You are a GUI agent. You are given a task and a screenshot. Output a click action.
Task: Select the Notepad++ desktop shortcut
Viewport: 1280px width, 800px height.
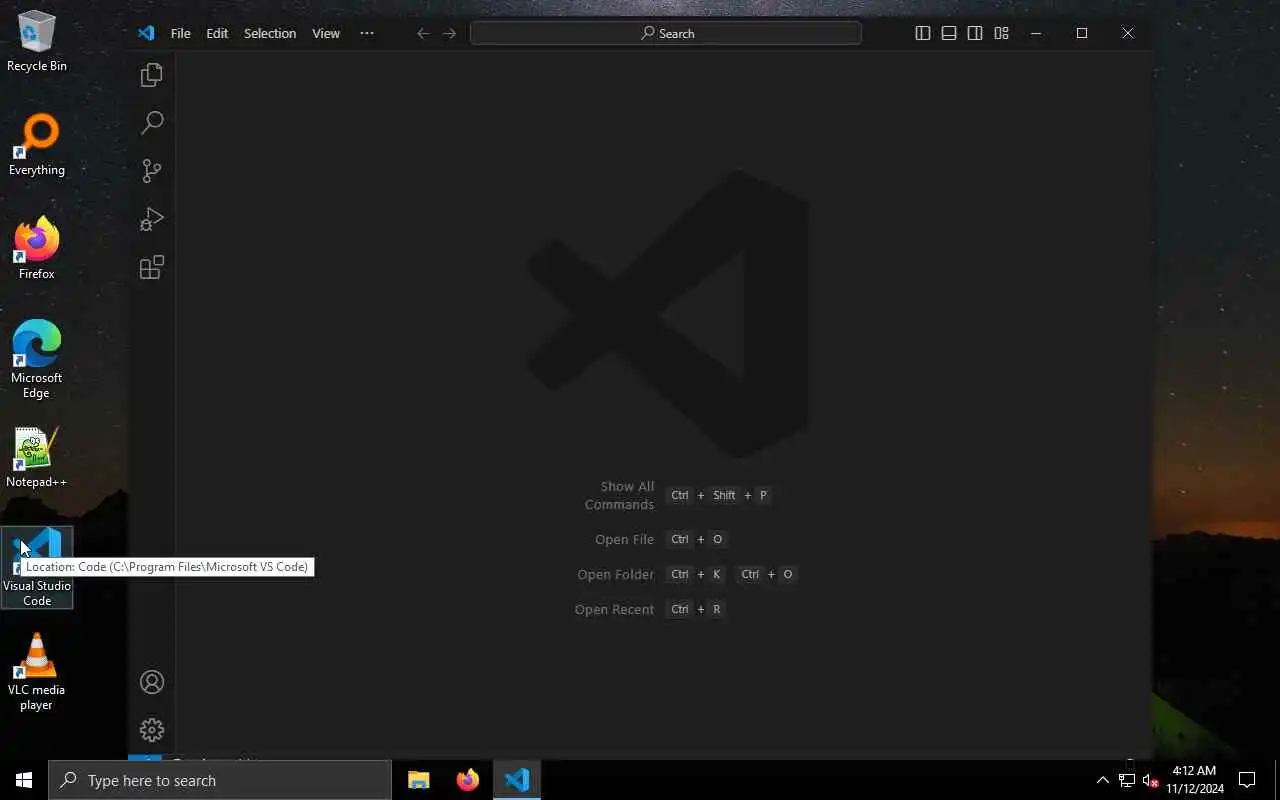pyautogui.click(x=37, y=458)
